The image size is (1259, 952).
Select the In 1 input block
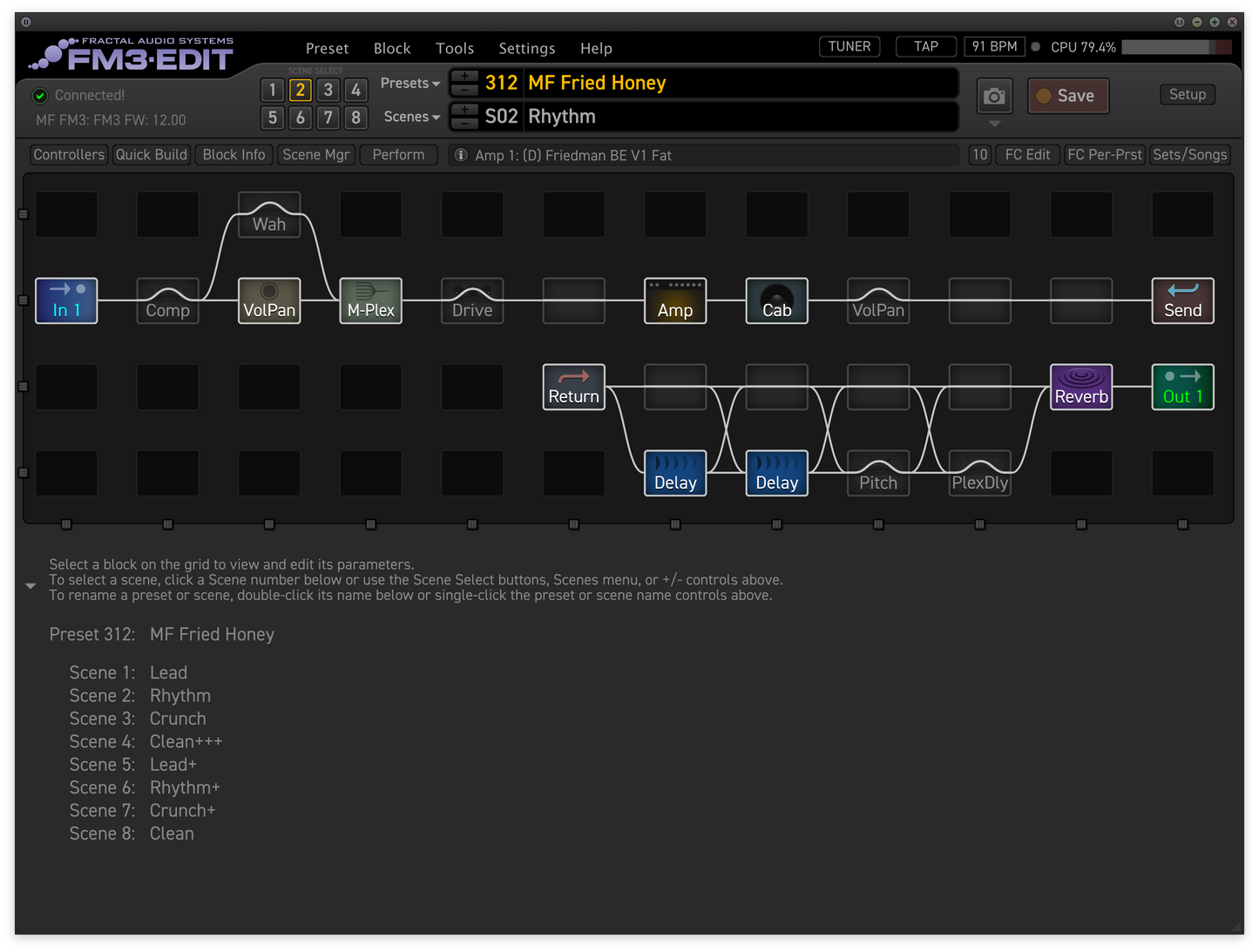click(x=66, y=300)
